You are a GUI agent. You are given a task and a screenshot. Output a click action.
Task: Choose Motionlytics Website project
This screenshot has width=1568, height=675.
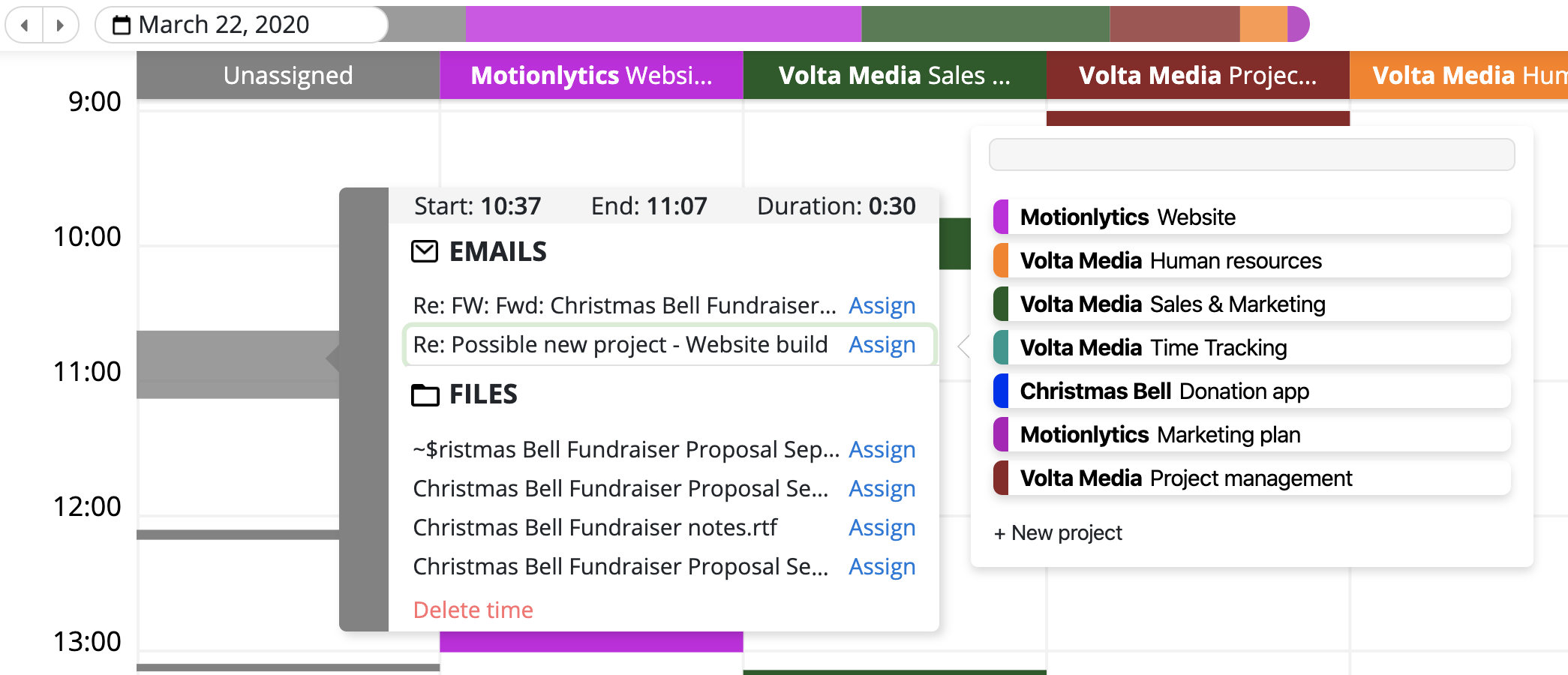click(1251, 217)
